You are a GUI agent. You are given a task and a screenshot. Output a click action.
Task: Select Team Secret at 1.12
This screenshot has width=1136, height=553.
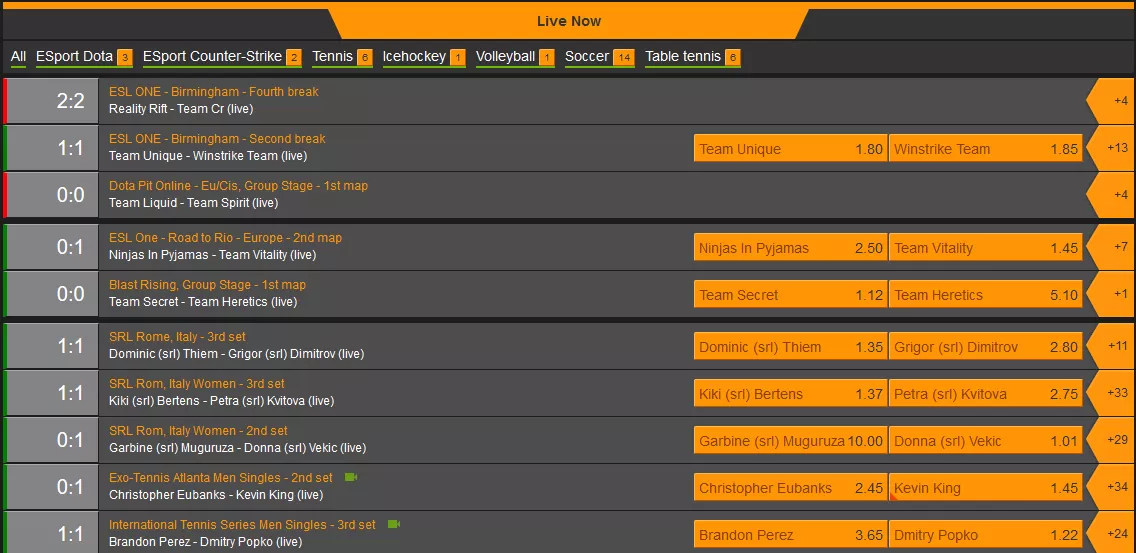click(790, 294)
